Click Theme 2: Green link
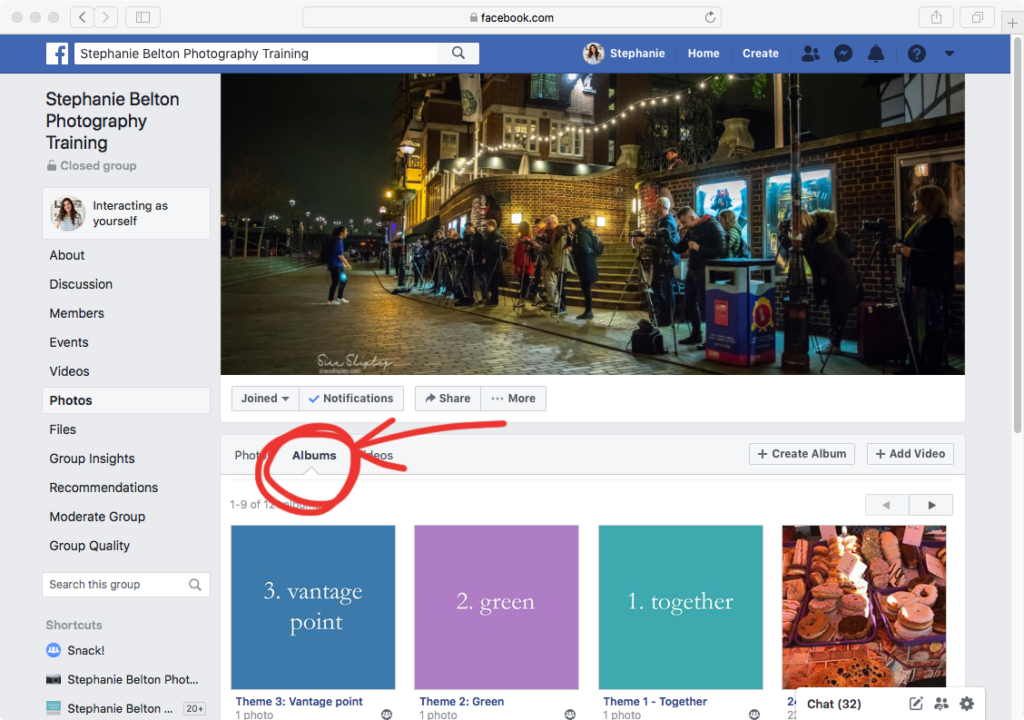The image size is (1024, 720). point(462,702)
